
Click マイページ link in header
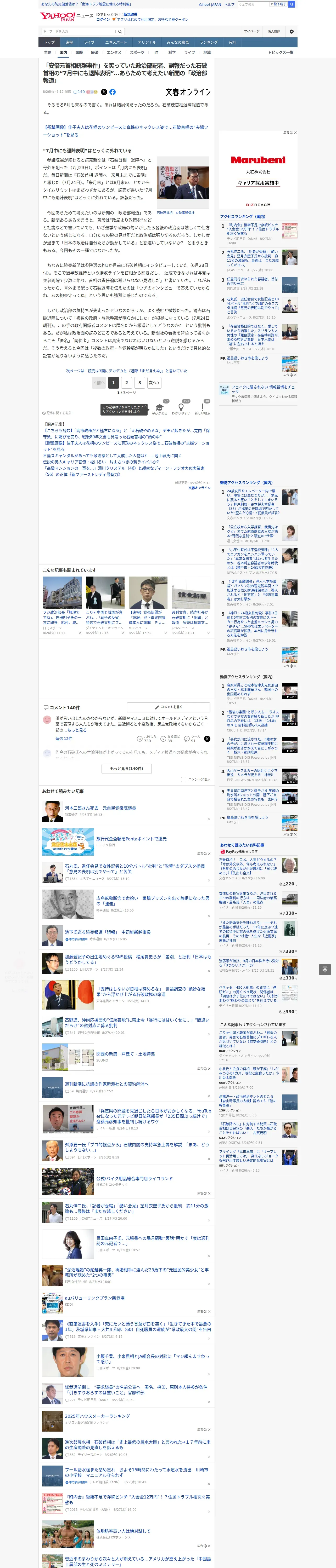[251, 32]
